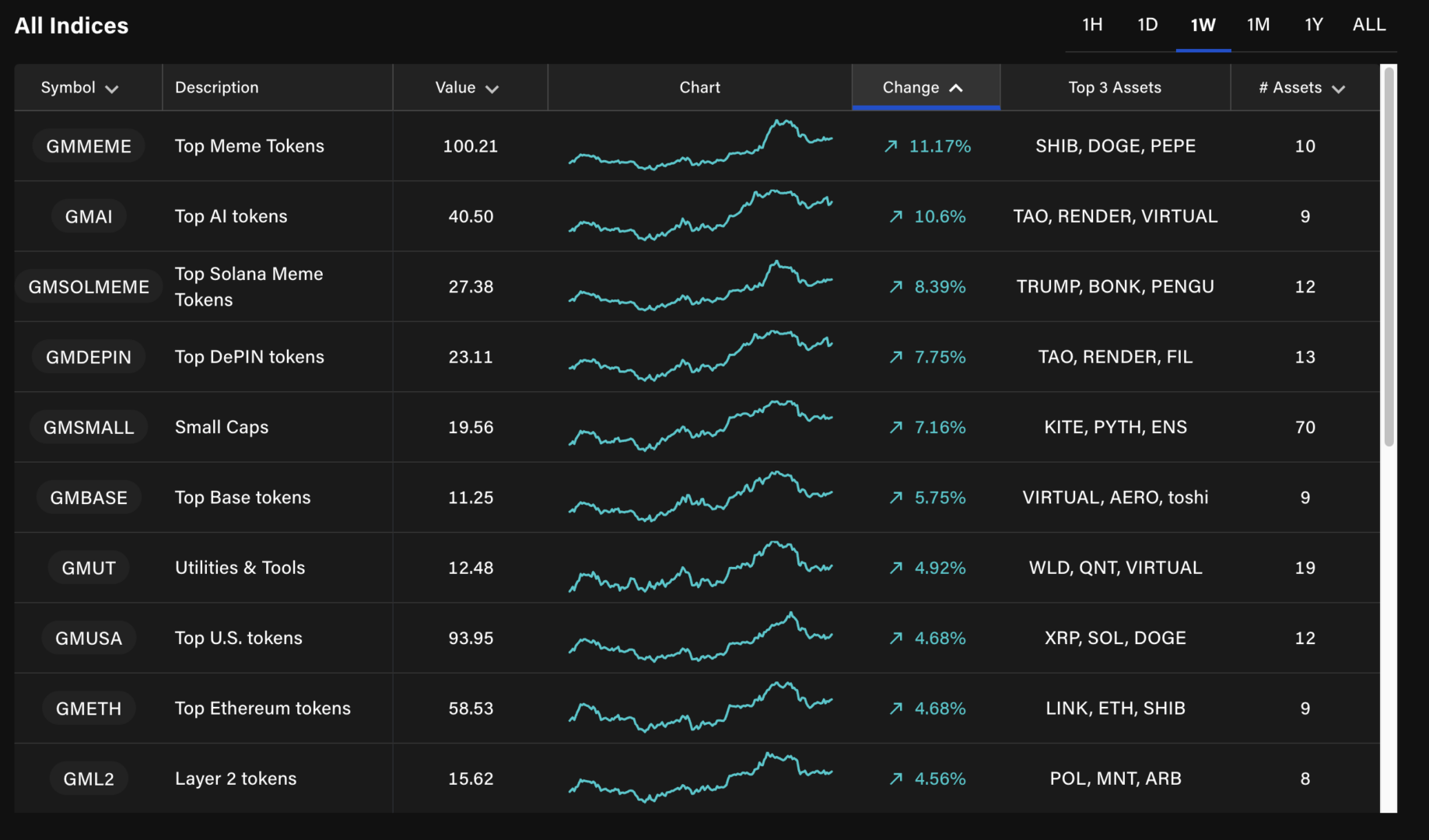Open the # Assets sort chevron
This screenshot has height=840, width=1429.
click(x=1339, y=88)
